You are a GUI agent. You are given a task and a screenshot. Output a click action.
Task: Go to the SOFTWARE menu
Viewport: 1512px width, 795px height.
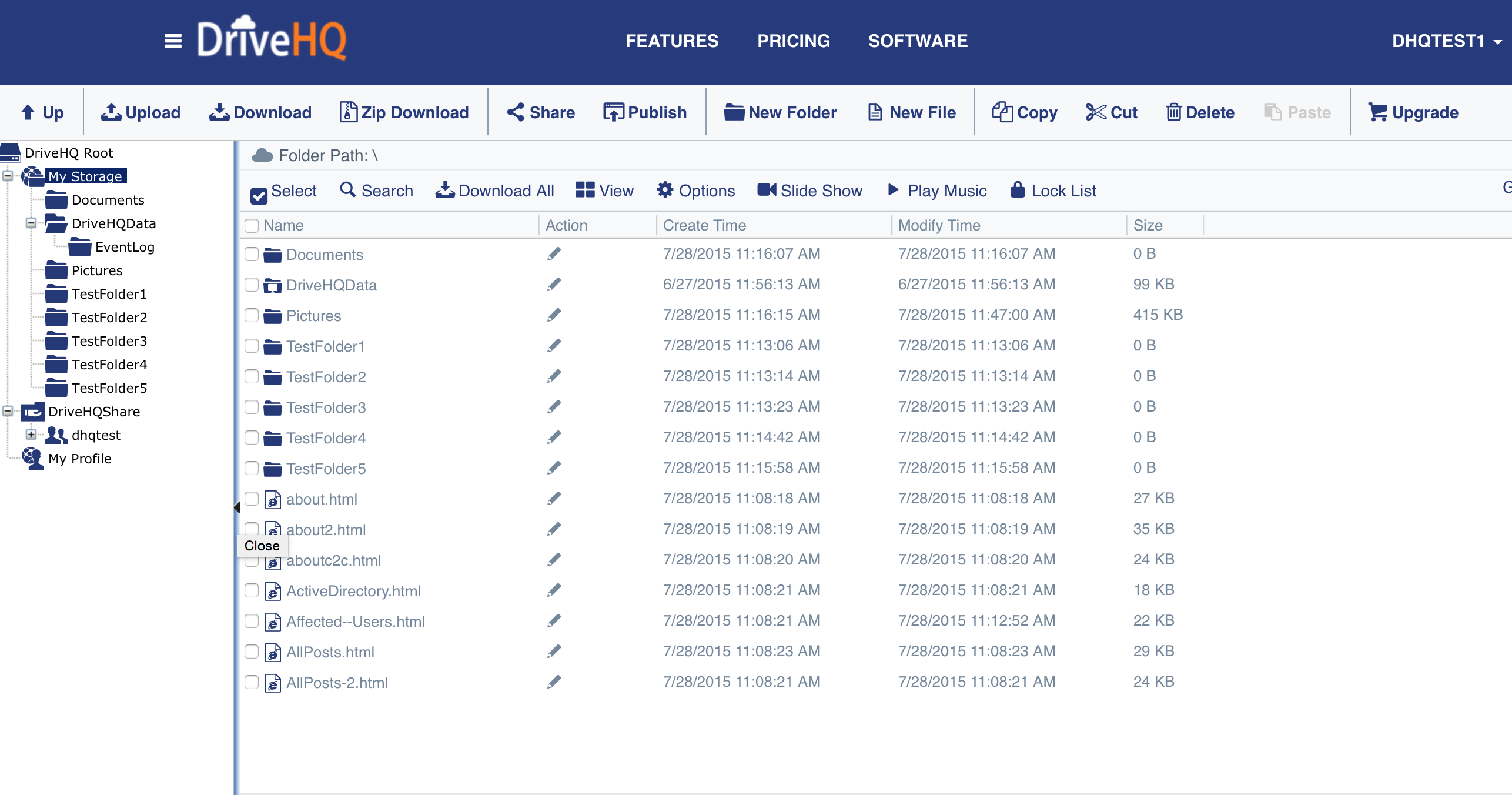[x=917, y=41]
